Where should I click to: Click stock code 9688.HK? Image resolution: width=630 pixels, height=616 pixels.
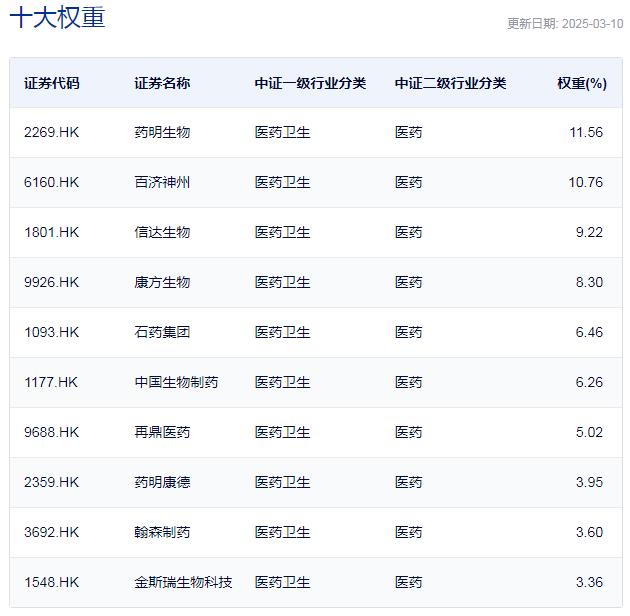[51, 432]
